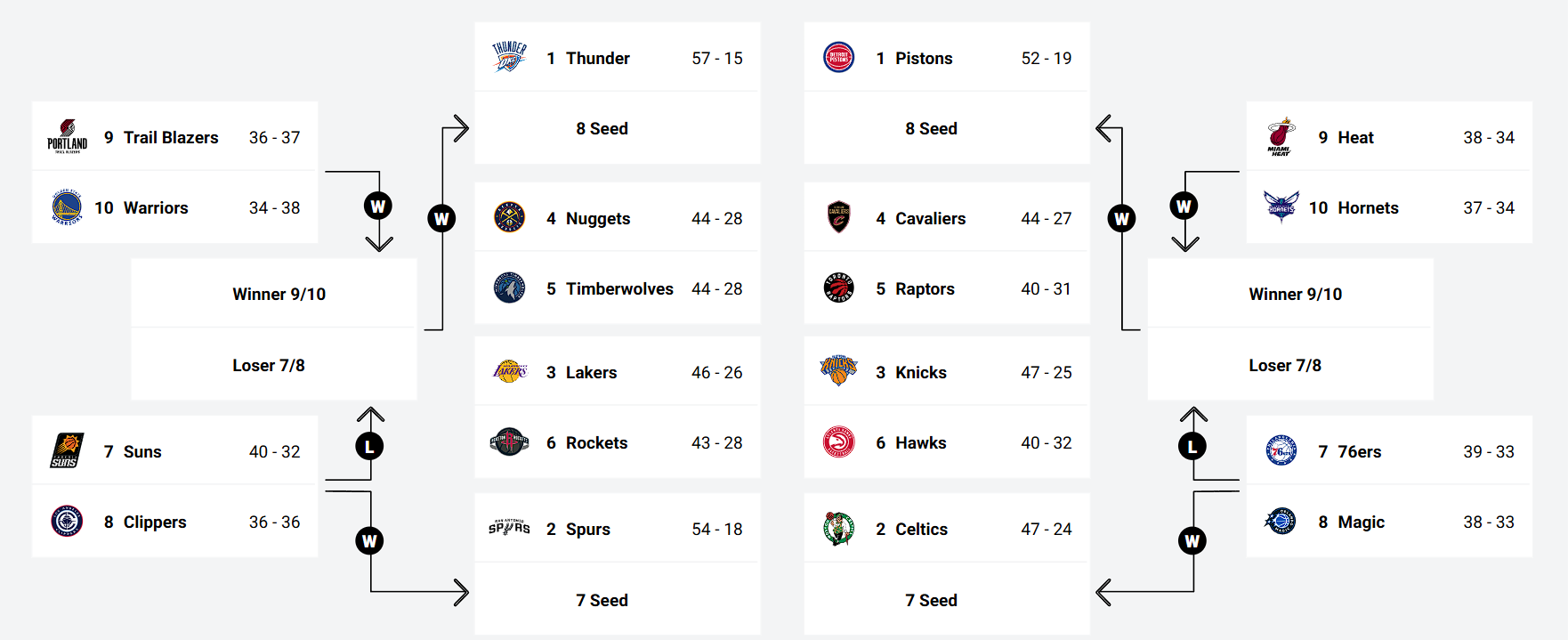Select the 8 Seed slot under Thunder

pos(602,128)
